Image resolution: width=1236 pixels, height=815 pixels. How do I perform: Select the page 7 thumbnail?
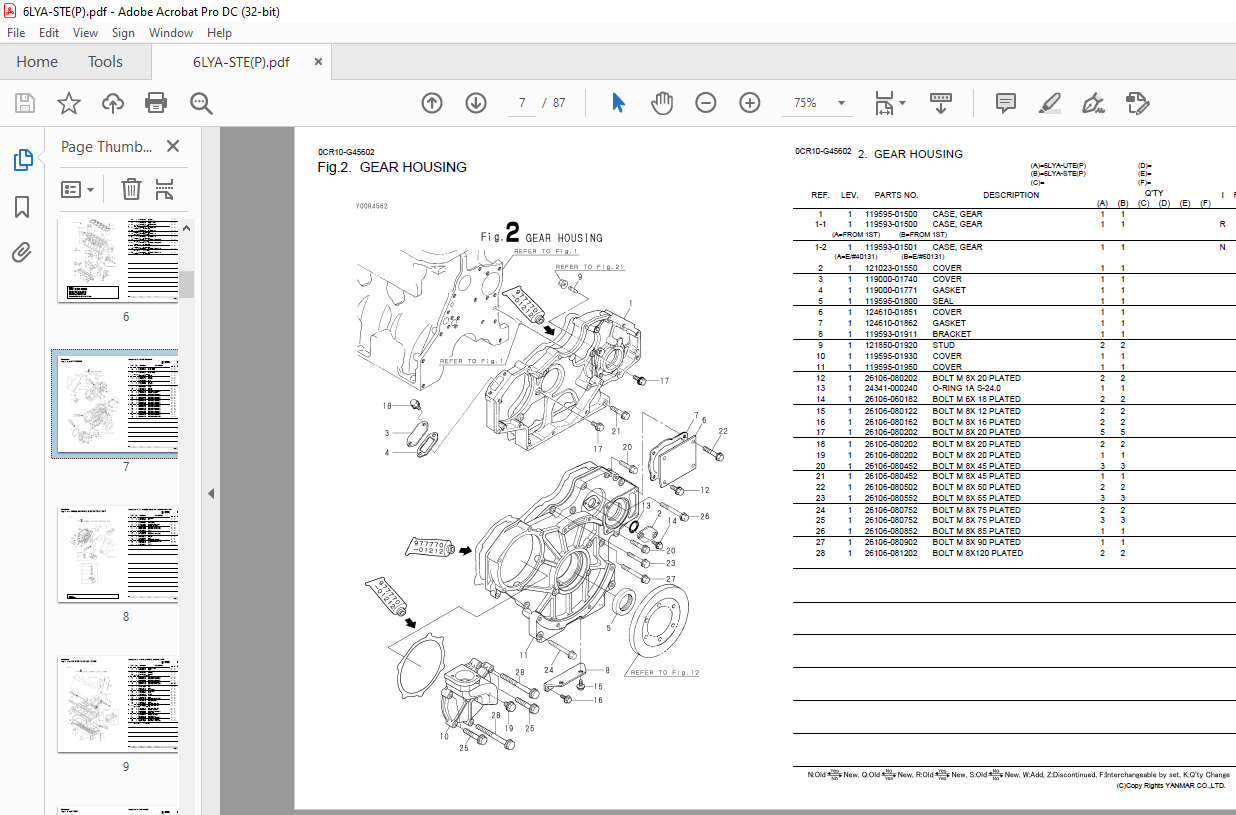[120, 404]
